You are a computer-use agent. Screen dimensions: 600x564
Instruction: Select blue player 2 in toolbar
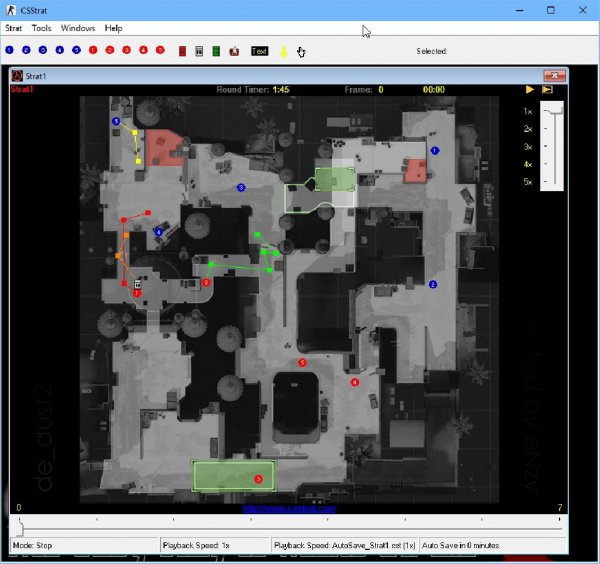[x=26, y=50]
